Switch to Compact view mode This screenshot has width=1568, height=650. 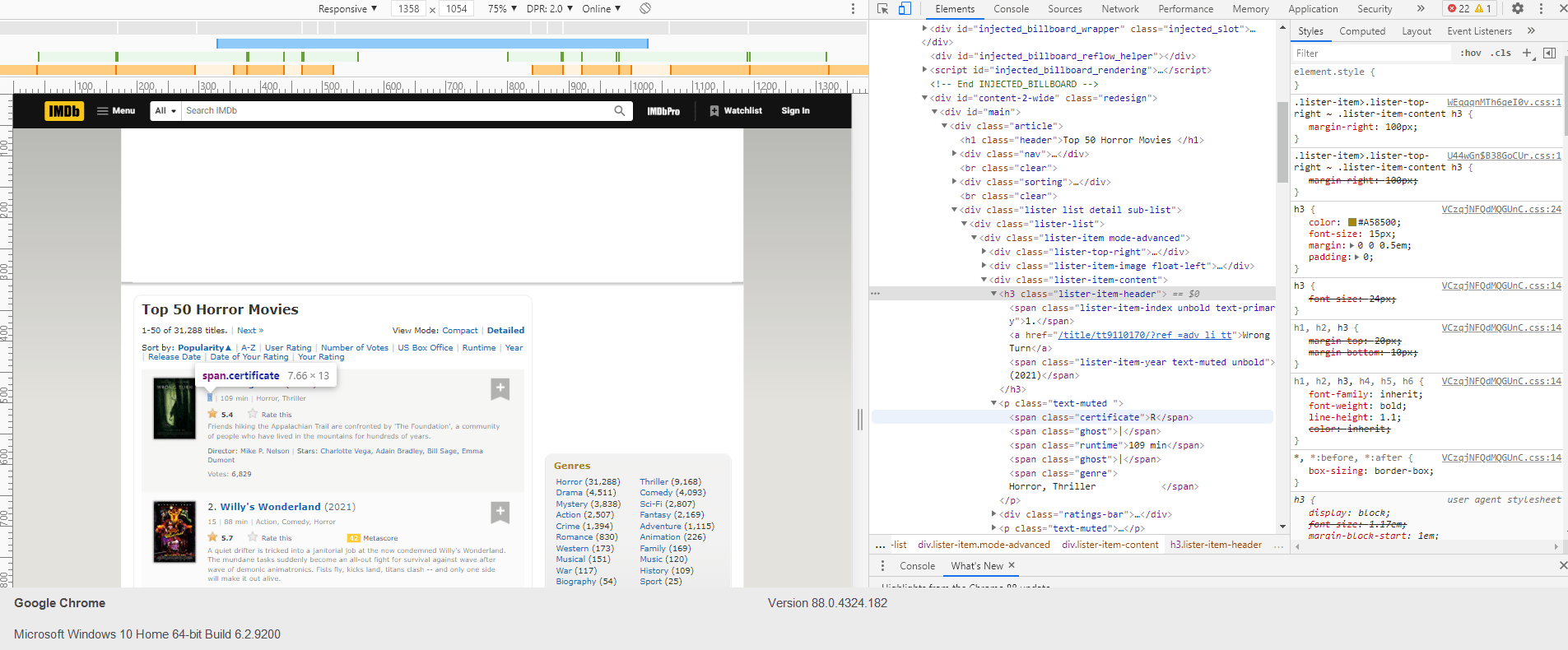(460, 331)
